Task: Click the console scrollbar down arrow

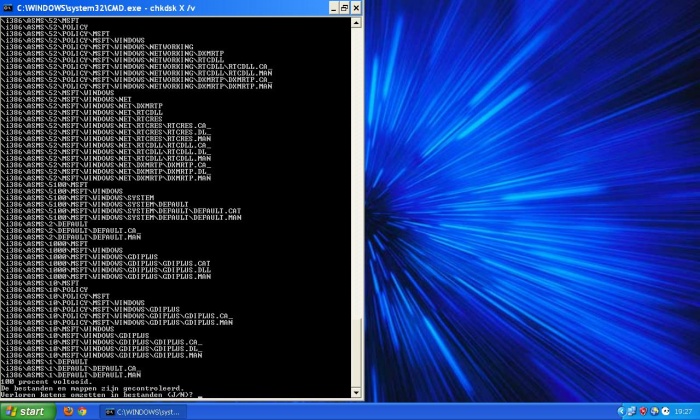Action: (356, 393)
